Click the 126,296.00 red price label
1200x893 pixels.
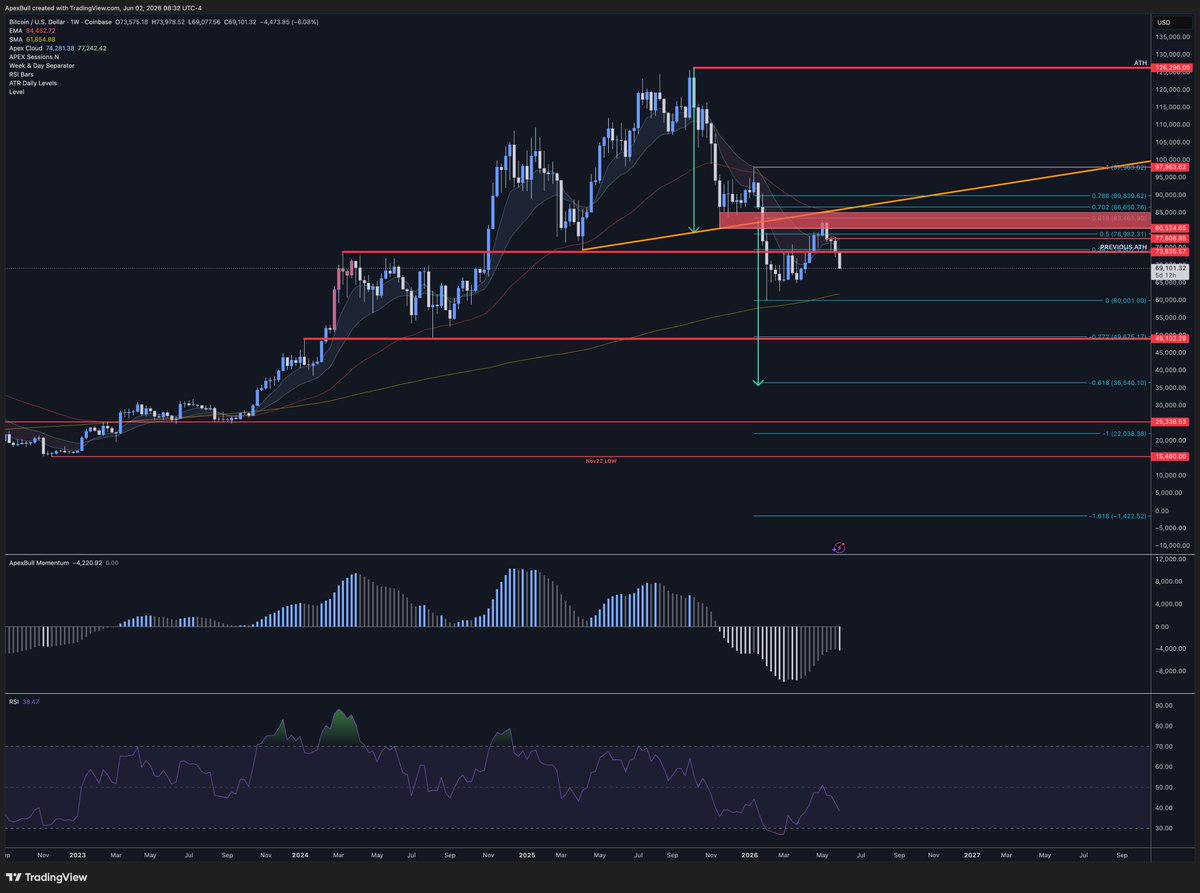(x=1170, y=67)
